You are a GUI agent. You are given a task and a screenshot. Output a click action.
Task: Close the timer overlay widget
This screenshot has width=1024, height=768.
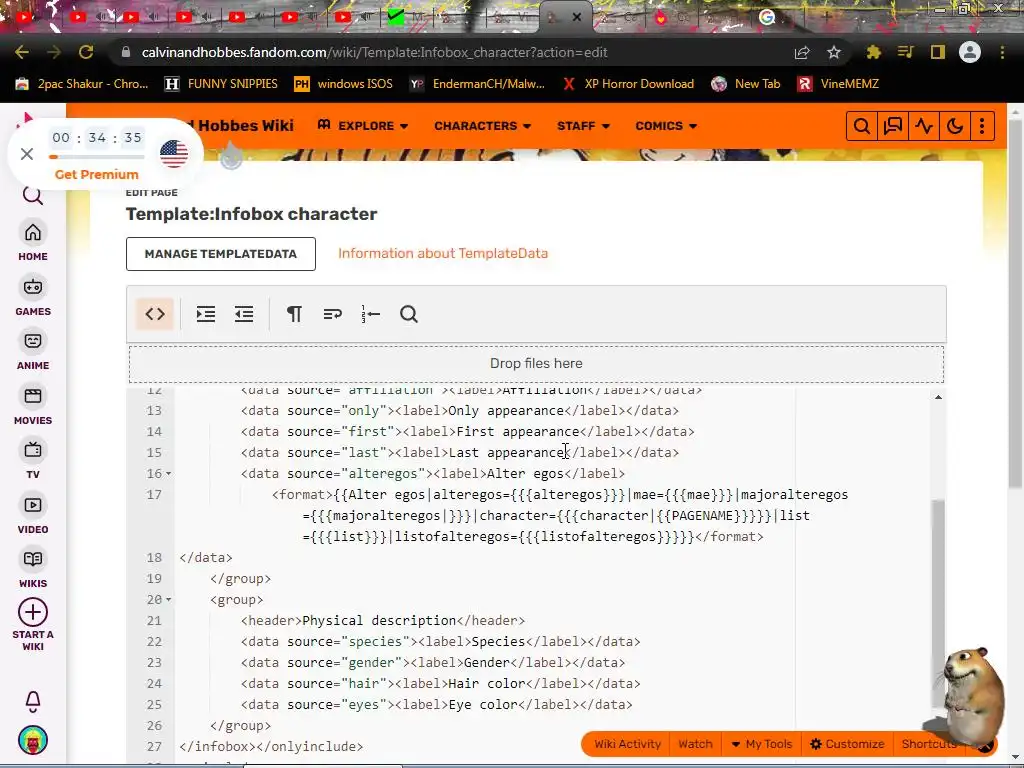[x=27, y=154]
